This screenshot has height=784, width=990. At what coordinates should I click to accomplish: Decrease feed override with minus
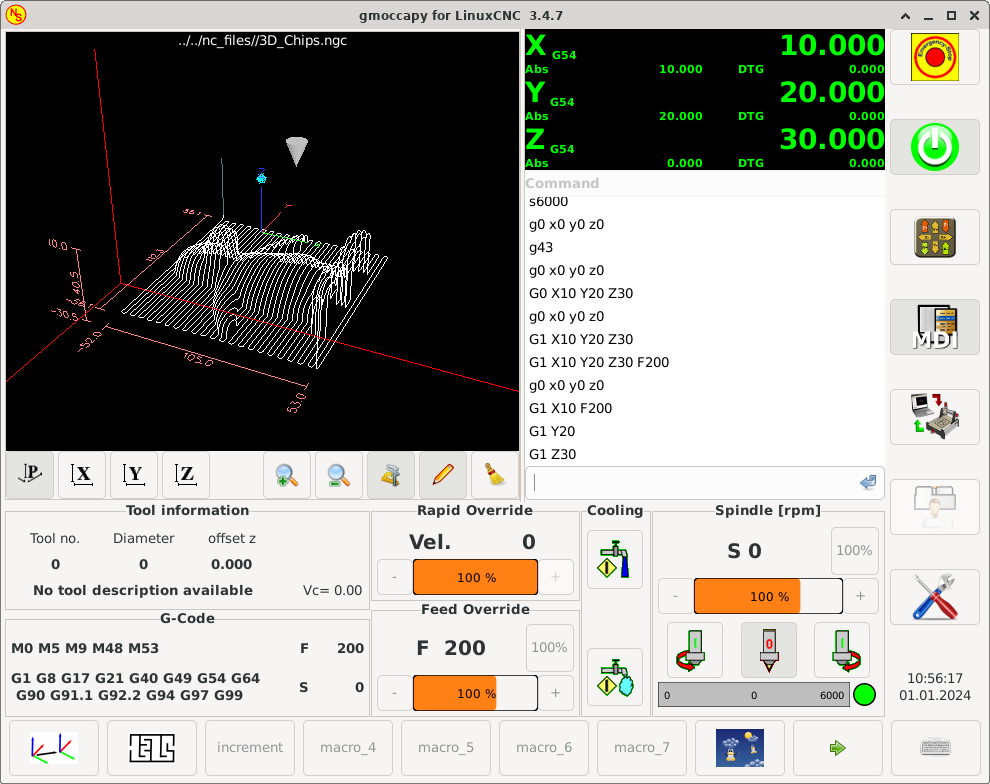click(x=395, y=693)
